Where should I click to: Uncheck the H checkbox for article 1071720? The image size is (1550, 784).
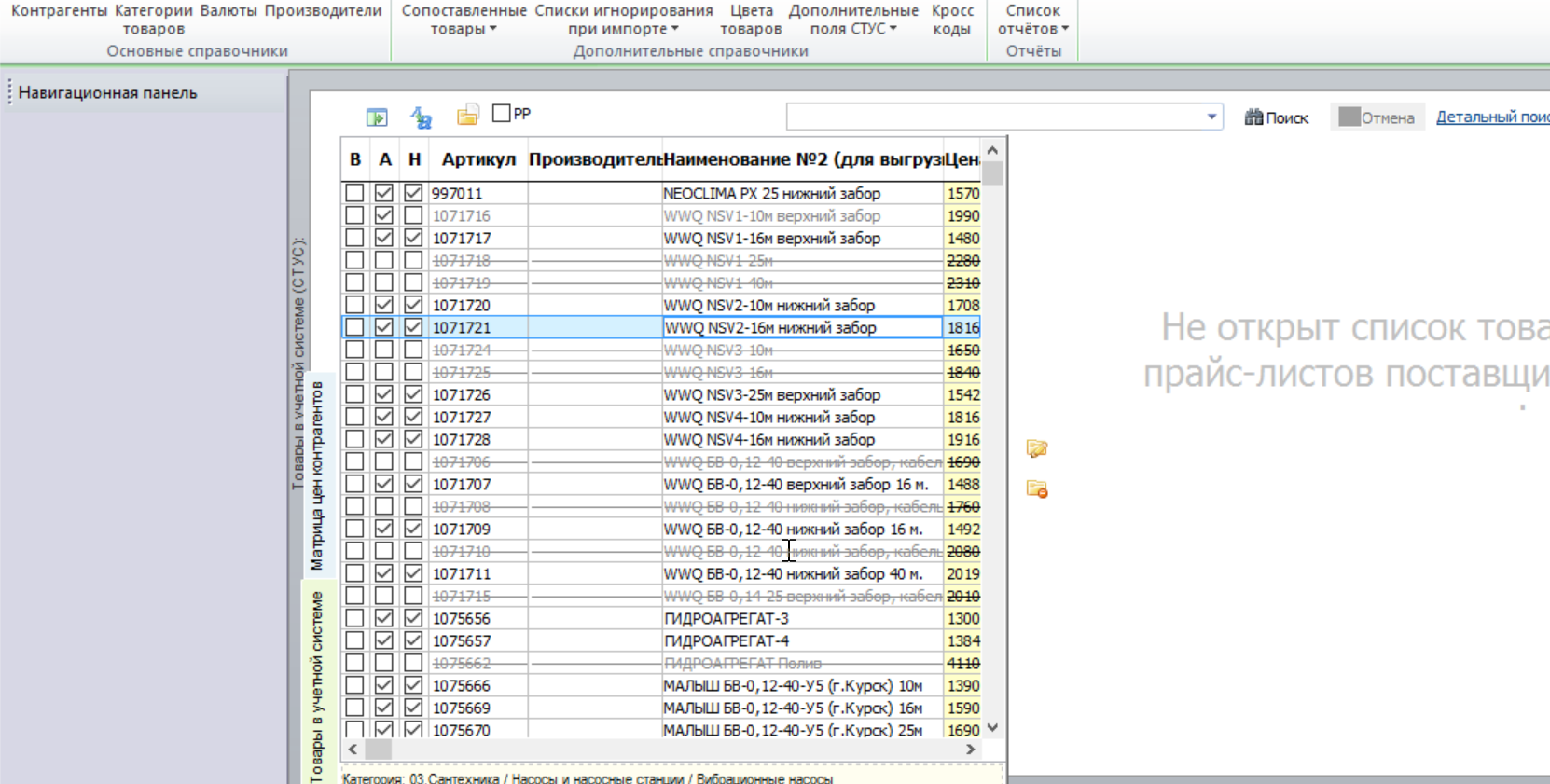click(413, 305)
